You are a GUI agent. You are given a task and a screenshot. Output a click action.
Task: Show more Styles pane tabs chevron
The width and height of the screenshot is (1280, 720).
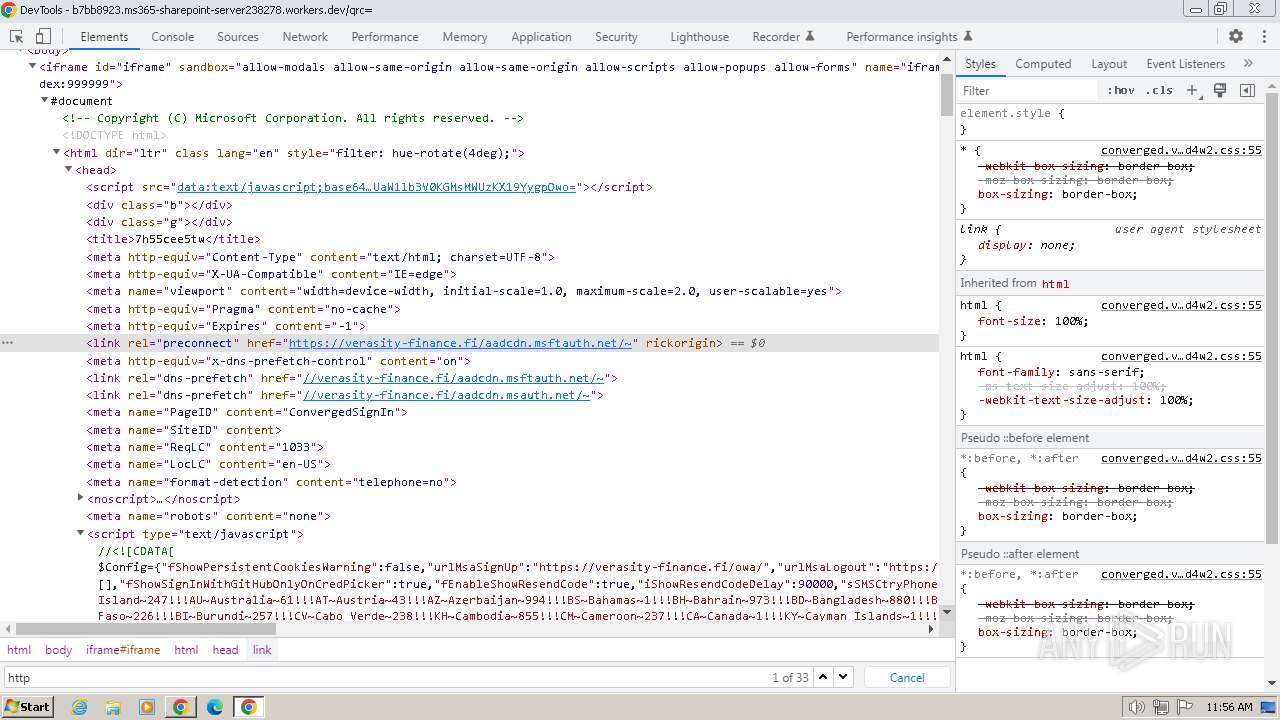(x=1248, y=63)
